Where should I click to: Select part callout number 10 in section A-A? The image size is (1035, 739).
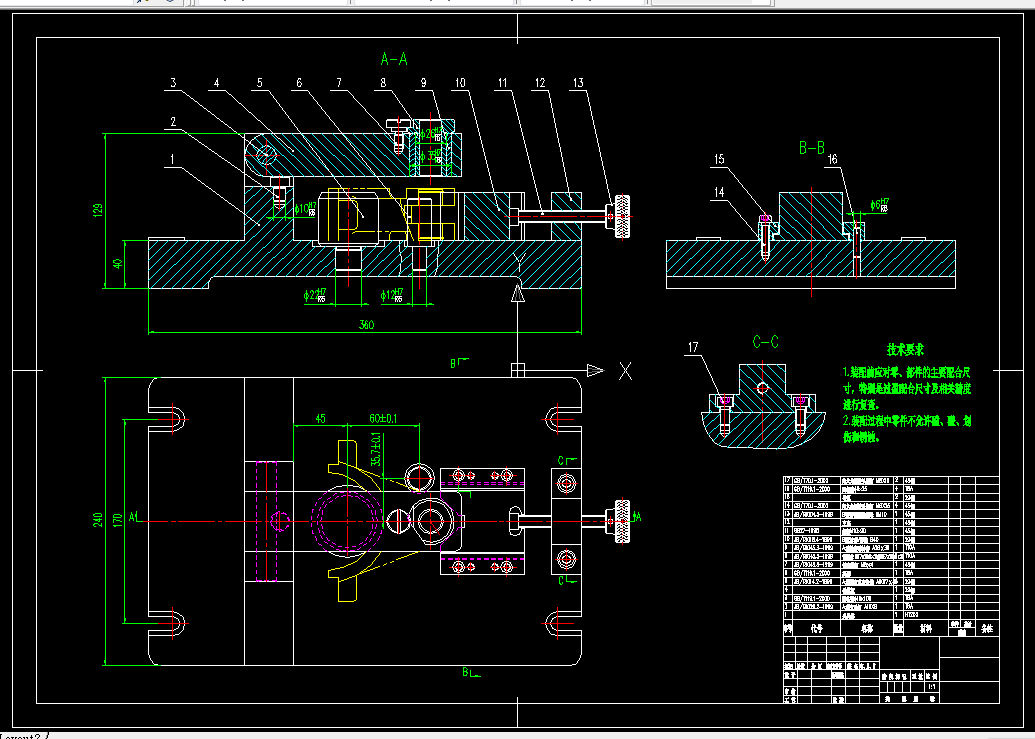[460, 83]
